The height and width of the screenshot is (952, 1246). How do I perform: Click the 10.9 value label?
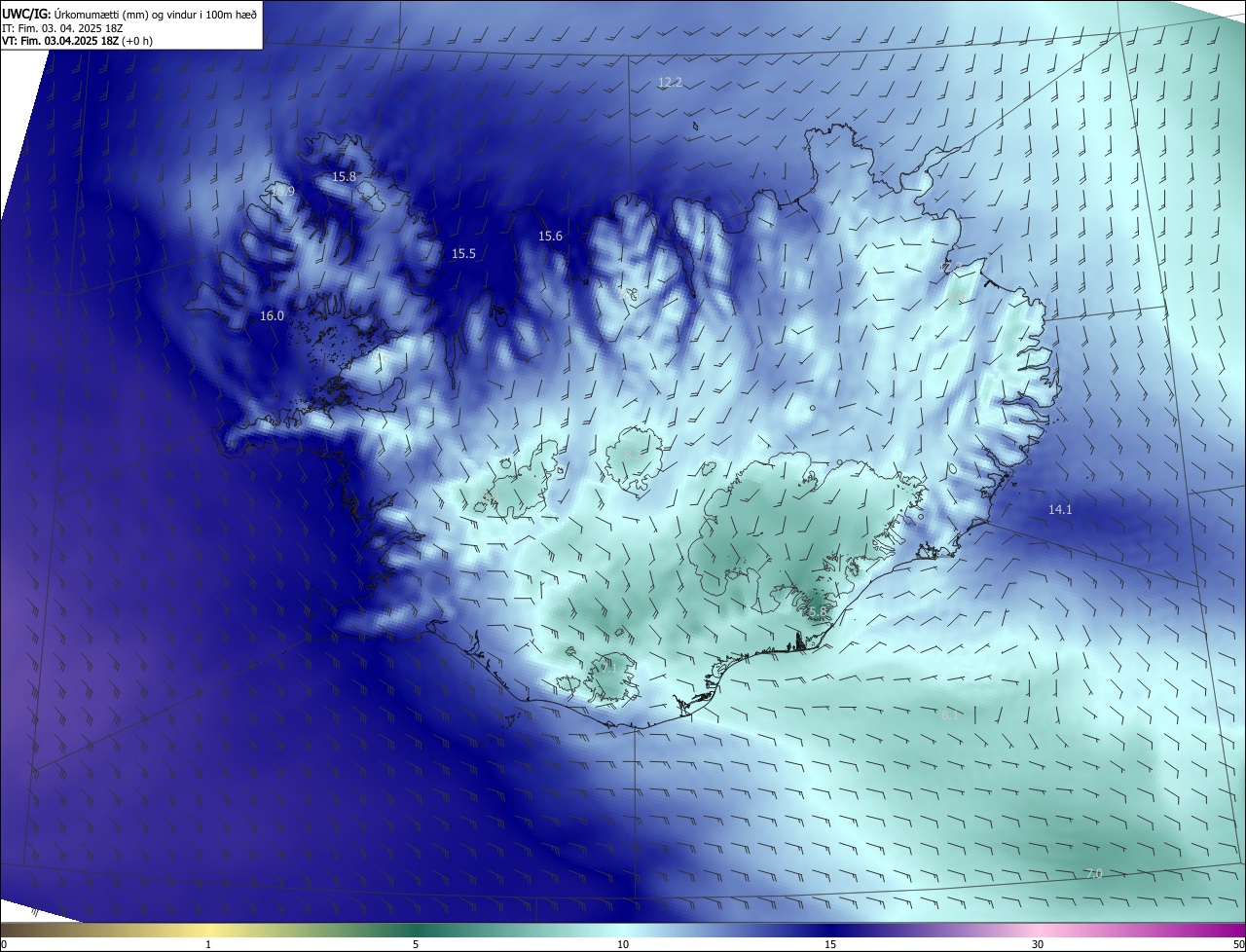coord(282,192)
